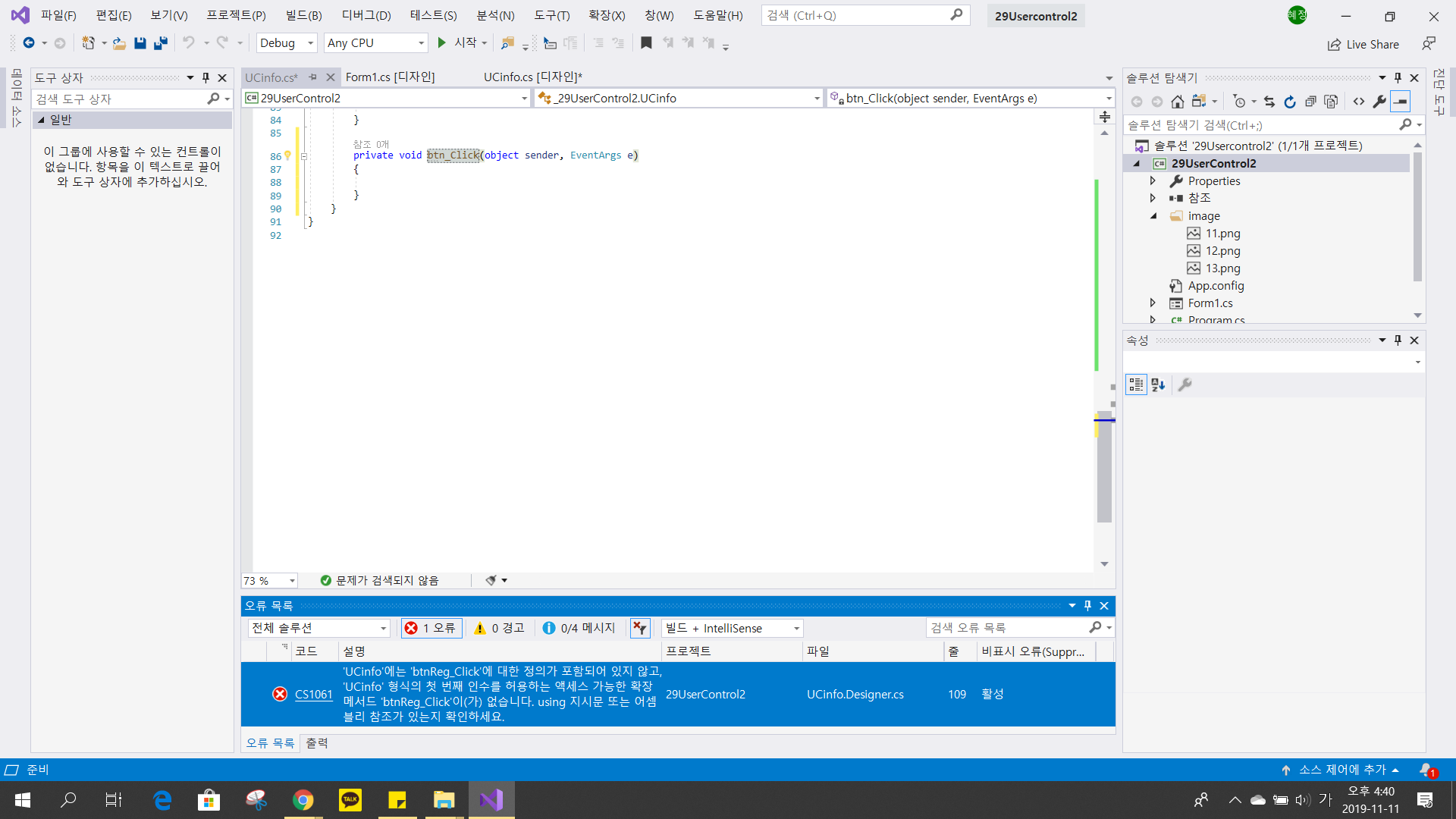Click the Save All toolbar icon
Screen dimensions: 1456x819
pyautogui.click(x=160, y=43)
